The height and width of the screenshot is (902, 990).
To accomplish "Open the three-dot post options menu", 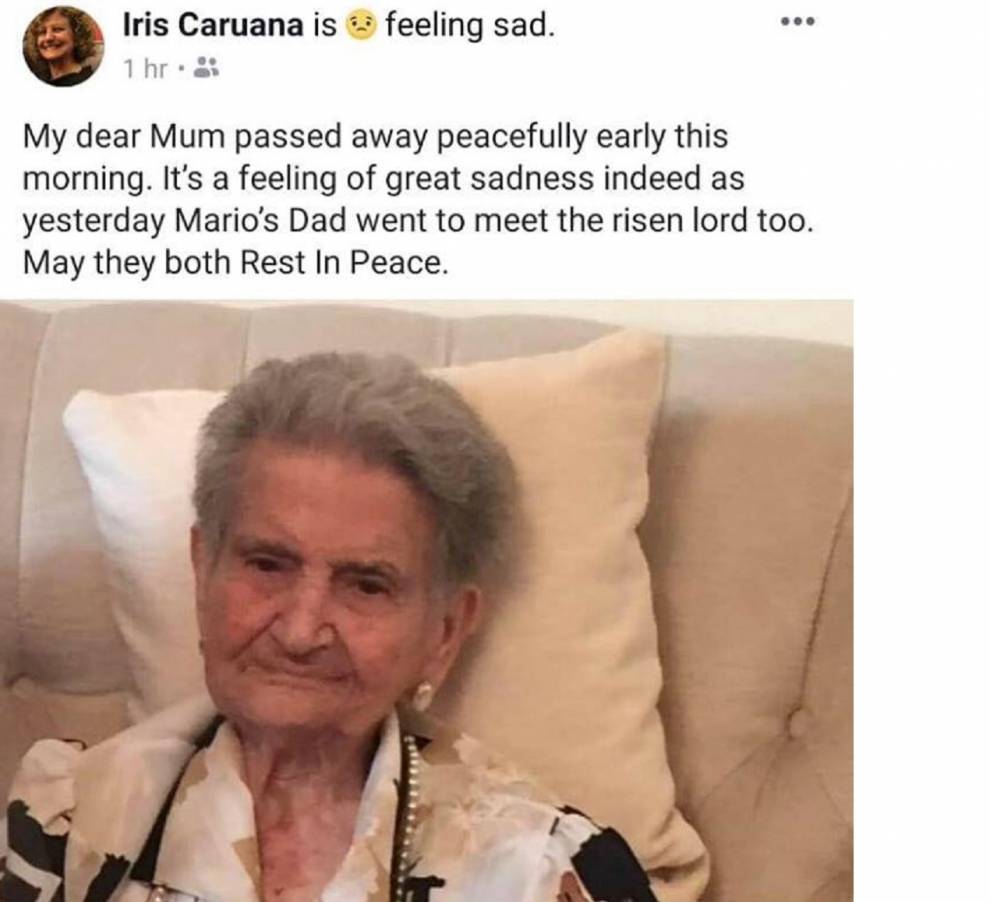I will (797, 22).
